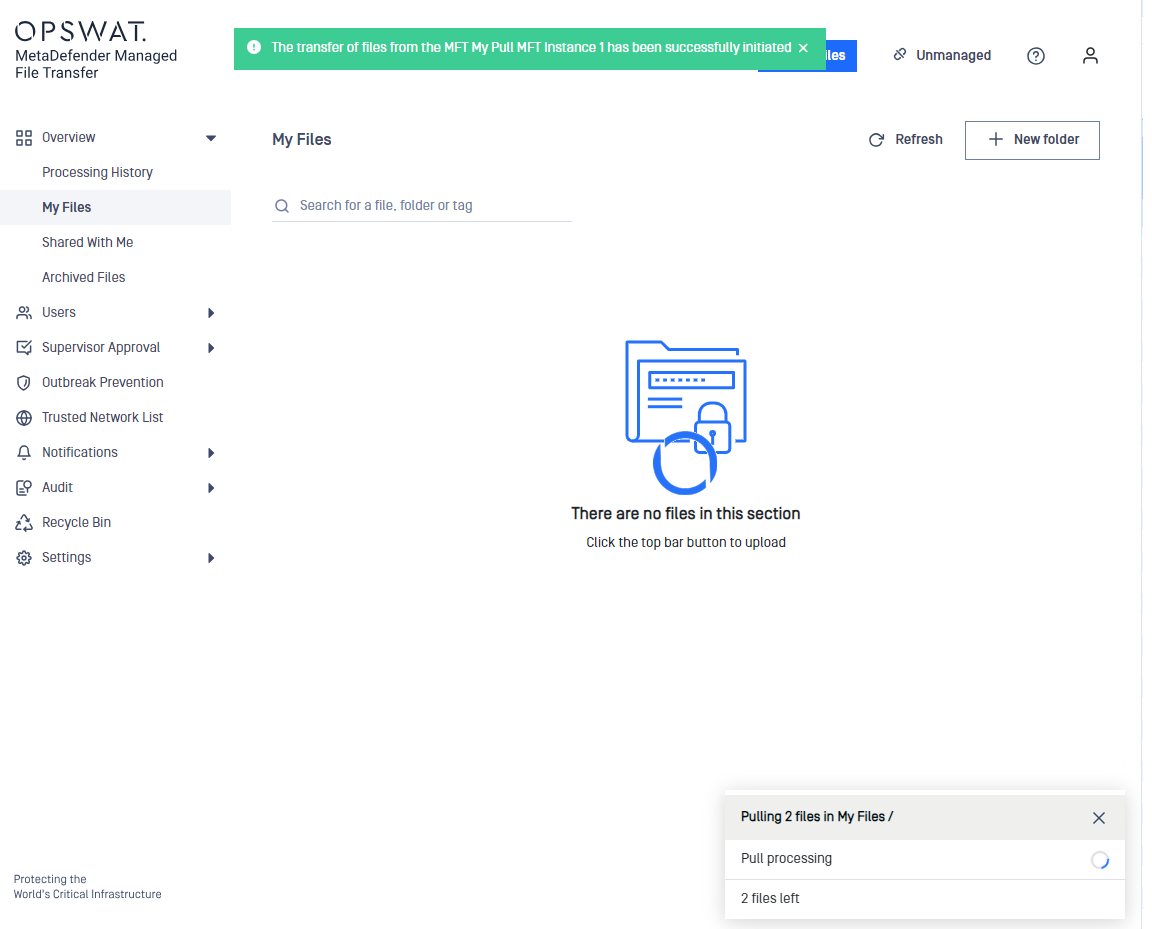Open Processing History page
The width and height of the screenshot is (1152, 929).
pyautogui.click(x=97, y=172)
